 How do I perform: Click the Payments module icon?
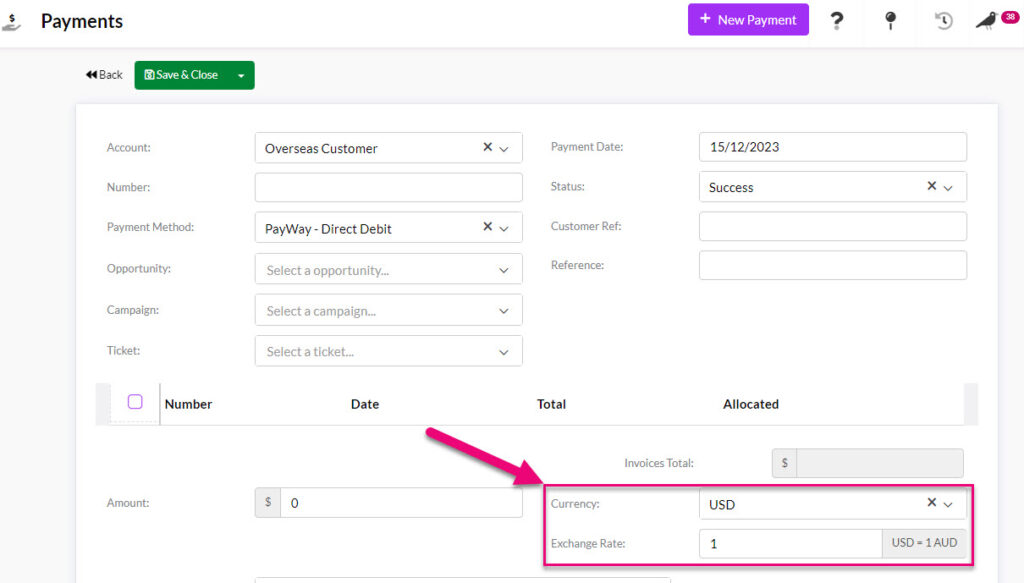pyautogui.click(x=12, y=21)
